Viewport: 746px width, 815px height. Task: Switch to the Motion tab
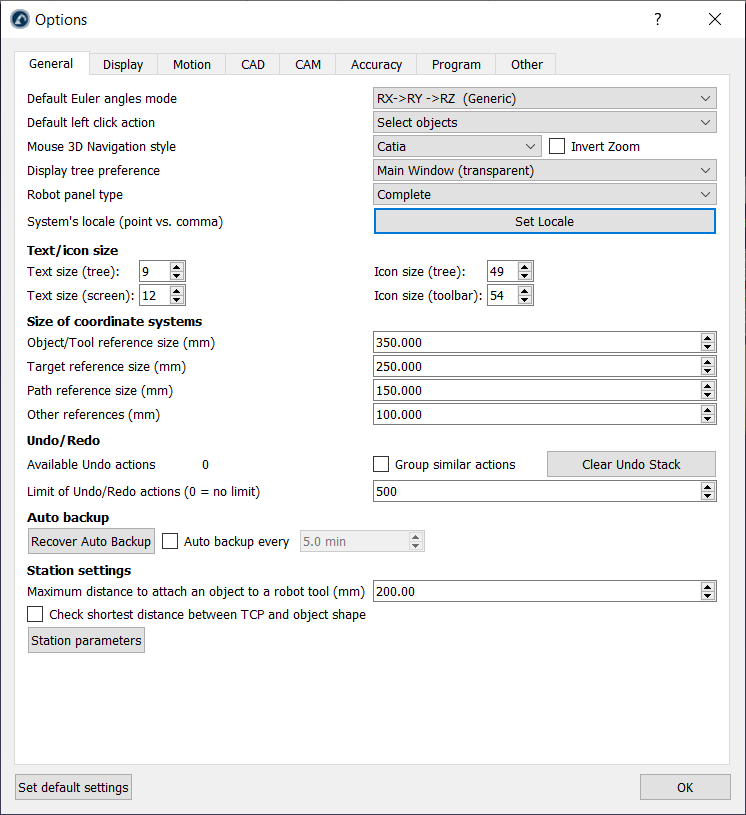click(191, 64)
